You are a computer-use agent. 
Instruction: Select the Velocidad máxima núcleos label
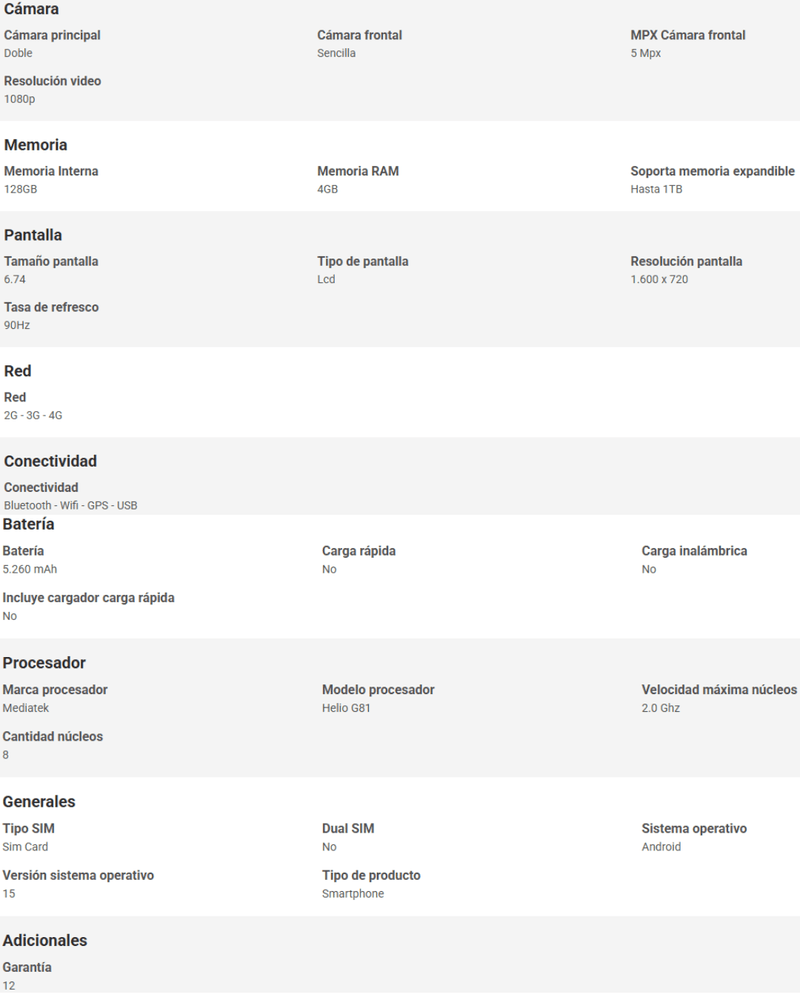[x=719, y=689]
